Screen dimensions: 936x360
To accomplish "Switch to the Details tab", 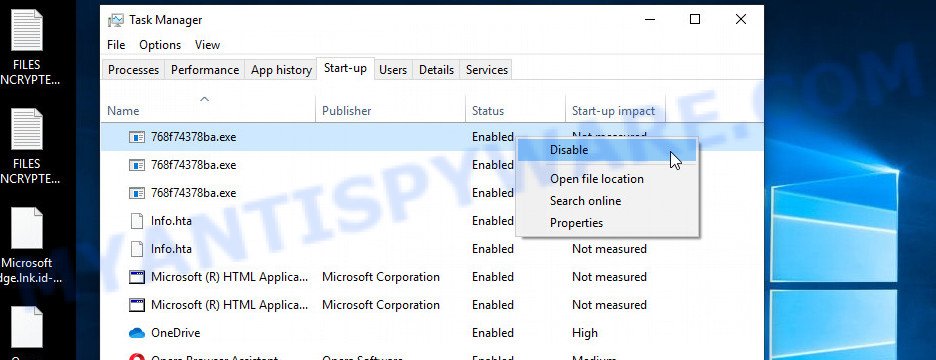I will 436,70.
